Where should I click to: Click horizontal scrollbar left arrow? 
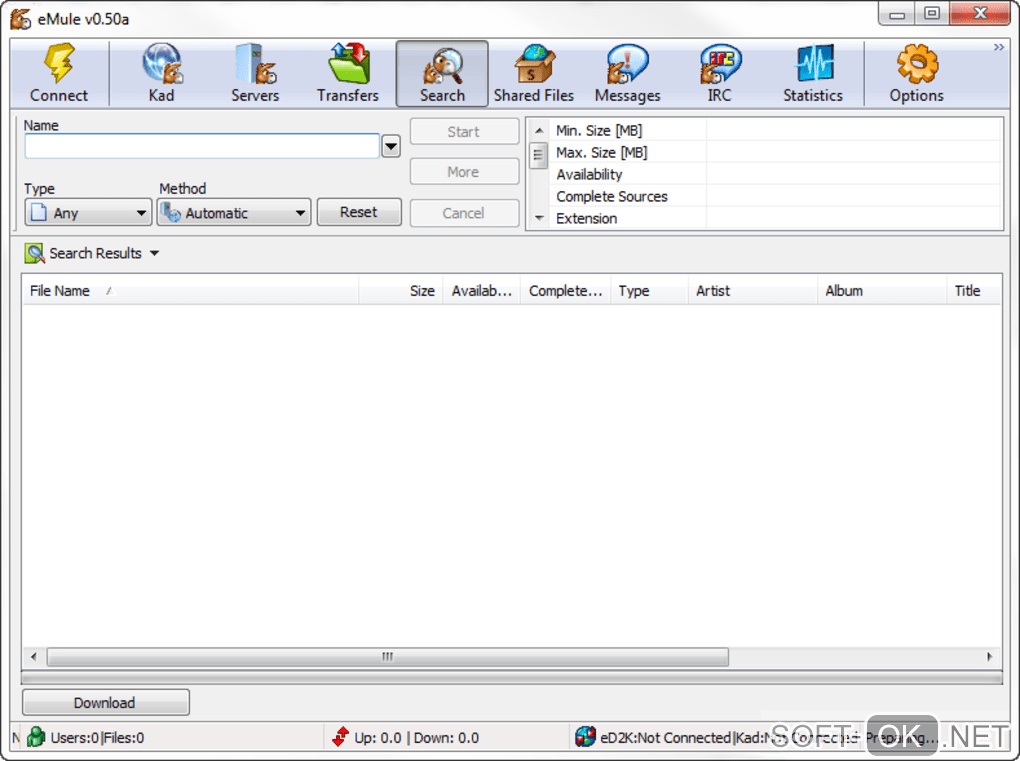pos(34,656)
